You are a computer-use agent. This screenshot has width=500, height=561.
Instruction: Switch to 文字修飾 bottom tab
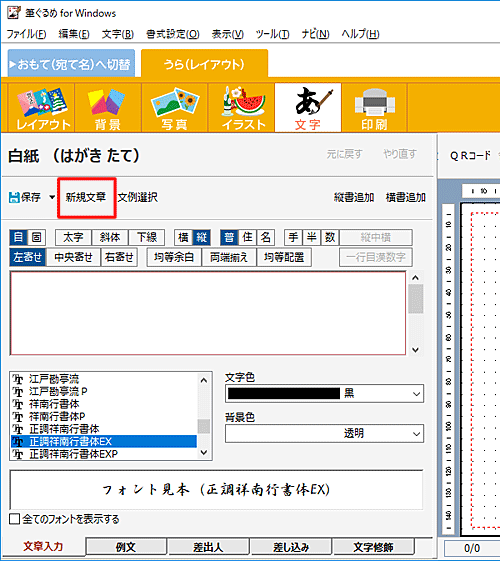point(373,547)
